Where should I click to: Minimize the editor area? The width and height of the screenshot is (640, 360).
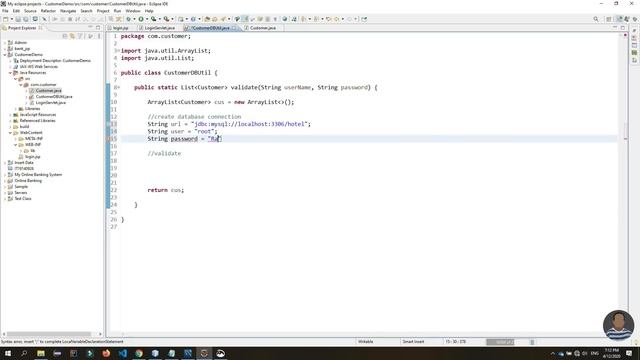click(x=615, y=27)
